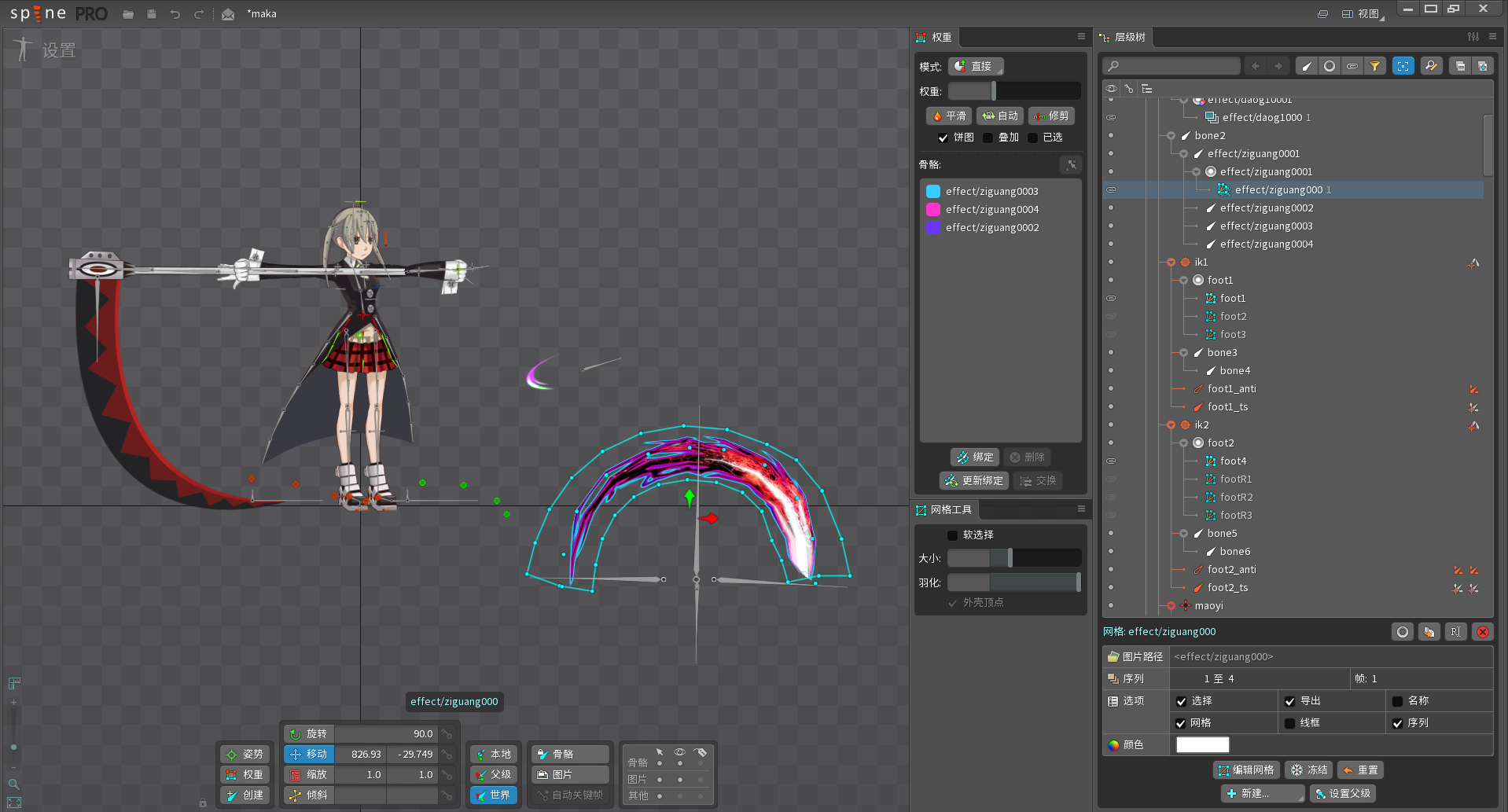This screenshot has width=1508, height=812.
Task: Click the save disk icon in top bar
Action: 152,14
